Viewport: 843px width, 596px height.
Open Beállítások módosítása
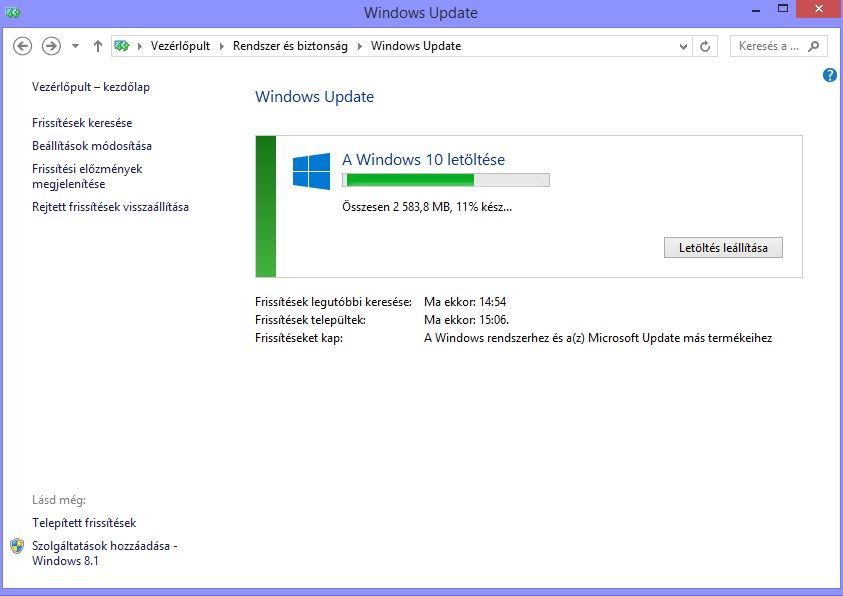[92, 146]
